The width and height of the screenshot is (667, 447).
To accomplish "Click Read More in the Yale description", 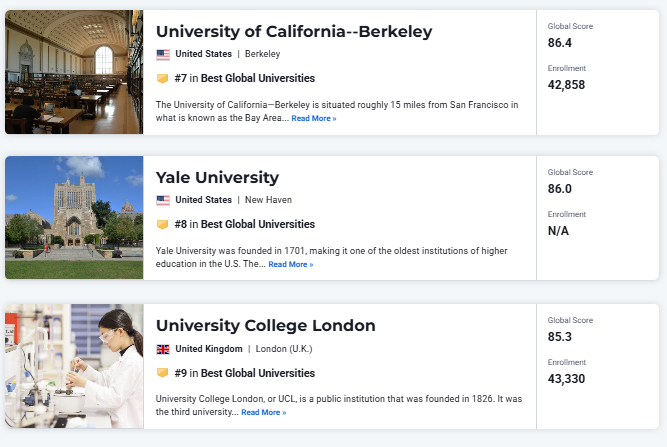I will 291,265.
